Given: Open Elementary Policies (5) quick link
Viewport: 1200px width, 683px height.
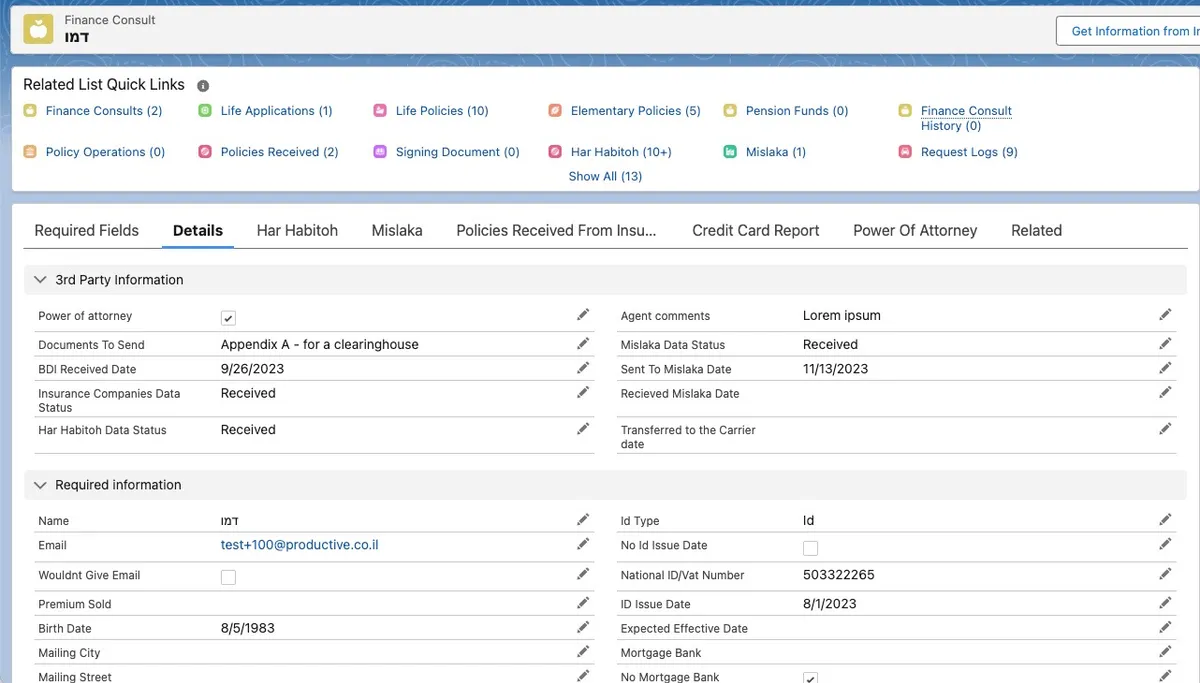Looking at the screenshot, I should point(636,111).
